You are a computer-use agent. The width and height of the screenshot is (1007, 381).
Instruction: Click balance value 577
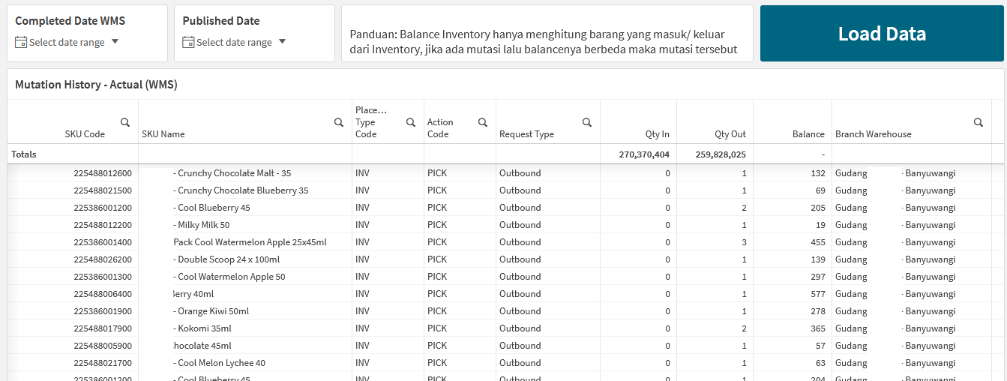(818, 294)
